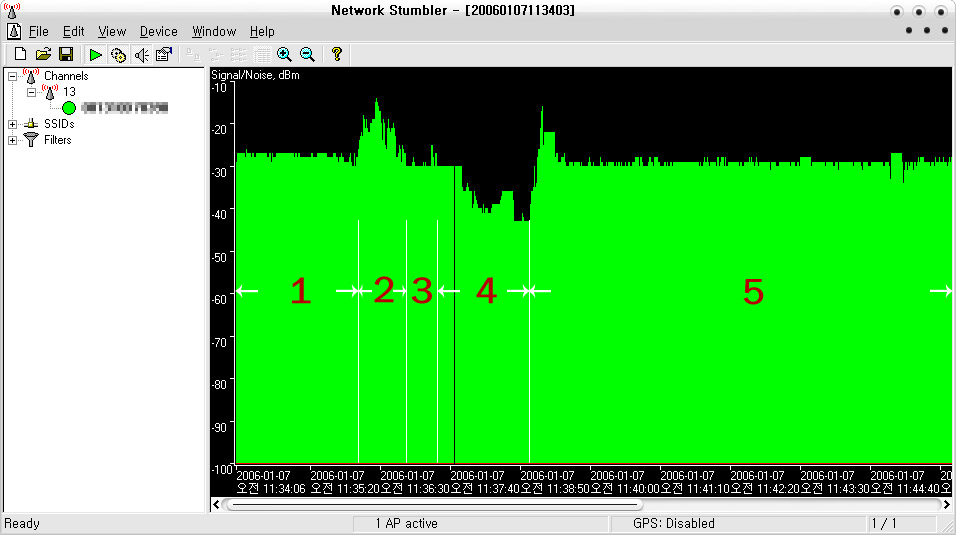Select the Filters tree label
The image size is (956, 535).
(x=57, y=140)
